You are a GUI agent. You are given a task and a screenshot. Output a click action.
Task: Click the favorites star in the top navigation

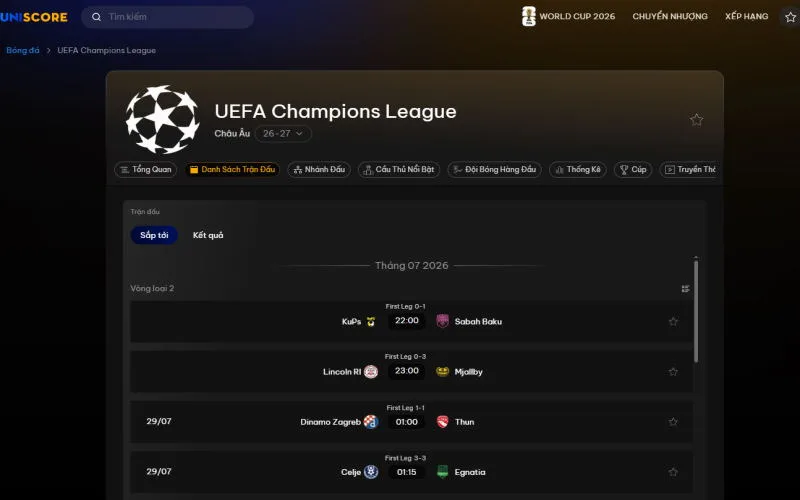pos(790,17)
